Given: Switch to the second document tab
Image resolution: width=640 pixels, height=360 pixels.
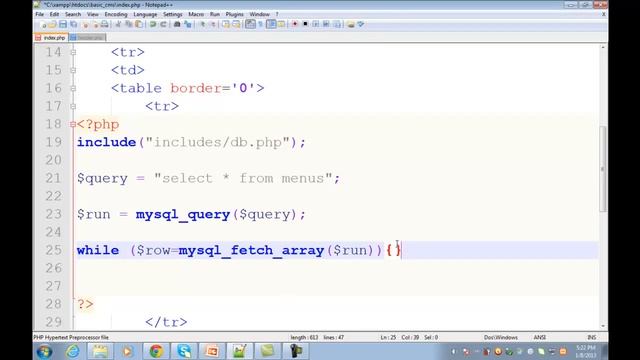Looking at the screenshot, I should [x=87, y=38].
